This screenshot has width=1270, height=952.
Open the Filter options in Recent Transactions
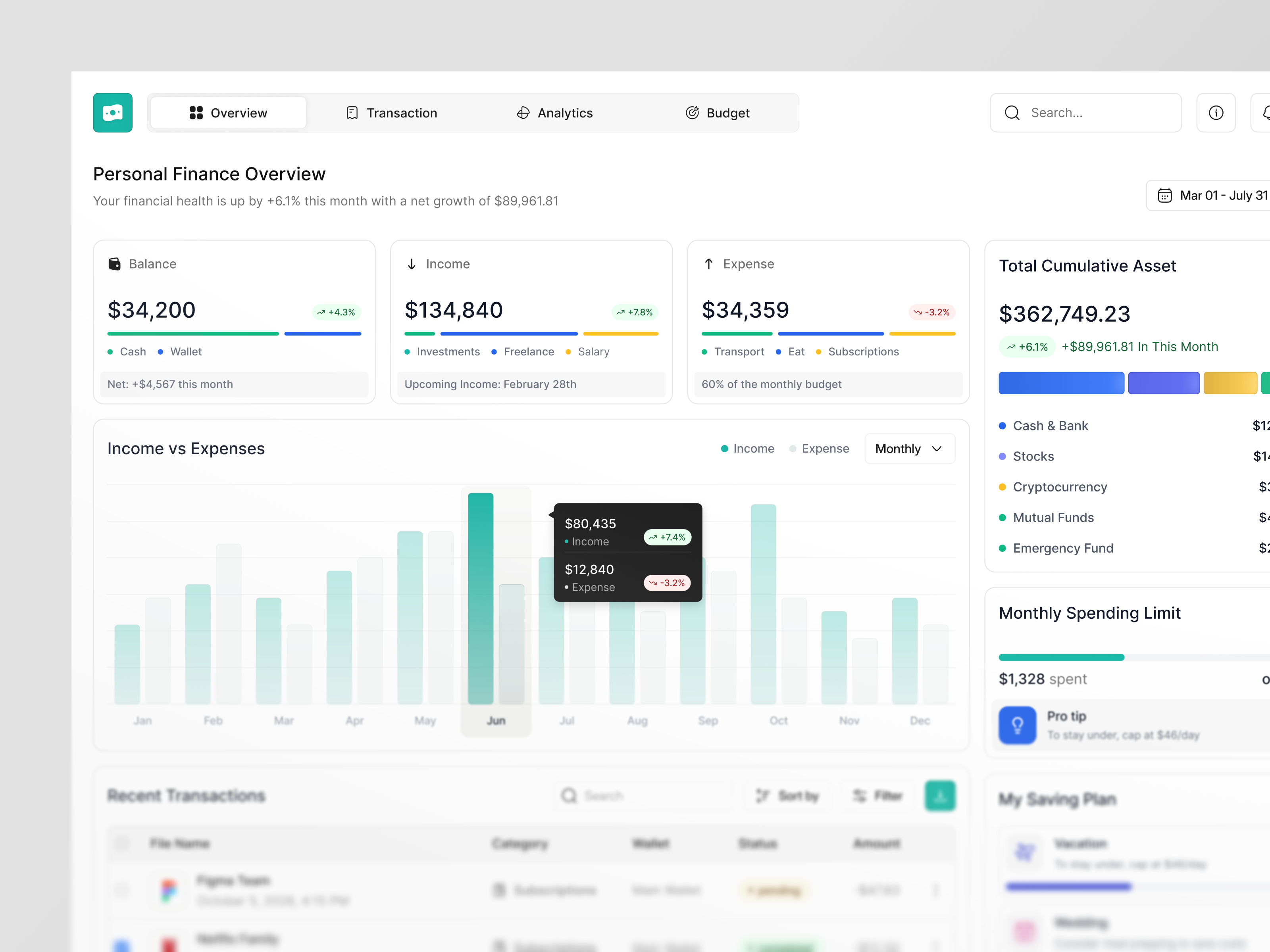point(877,795)
